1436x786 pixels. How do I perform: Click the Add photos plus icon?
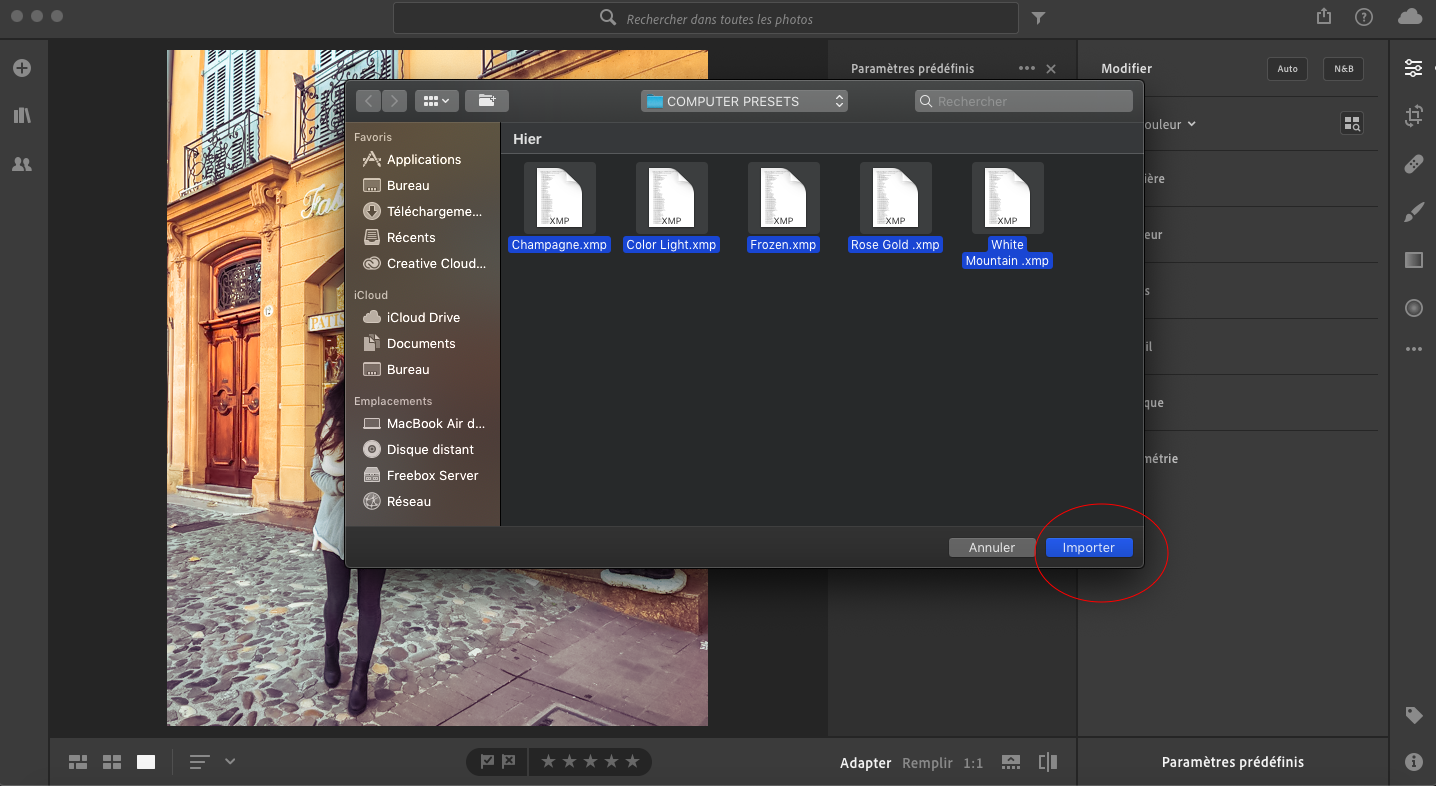coord(22,68)
